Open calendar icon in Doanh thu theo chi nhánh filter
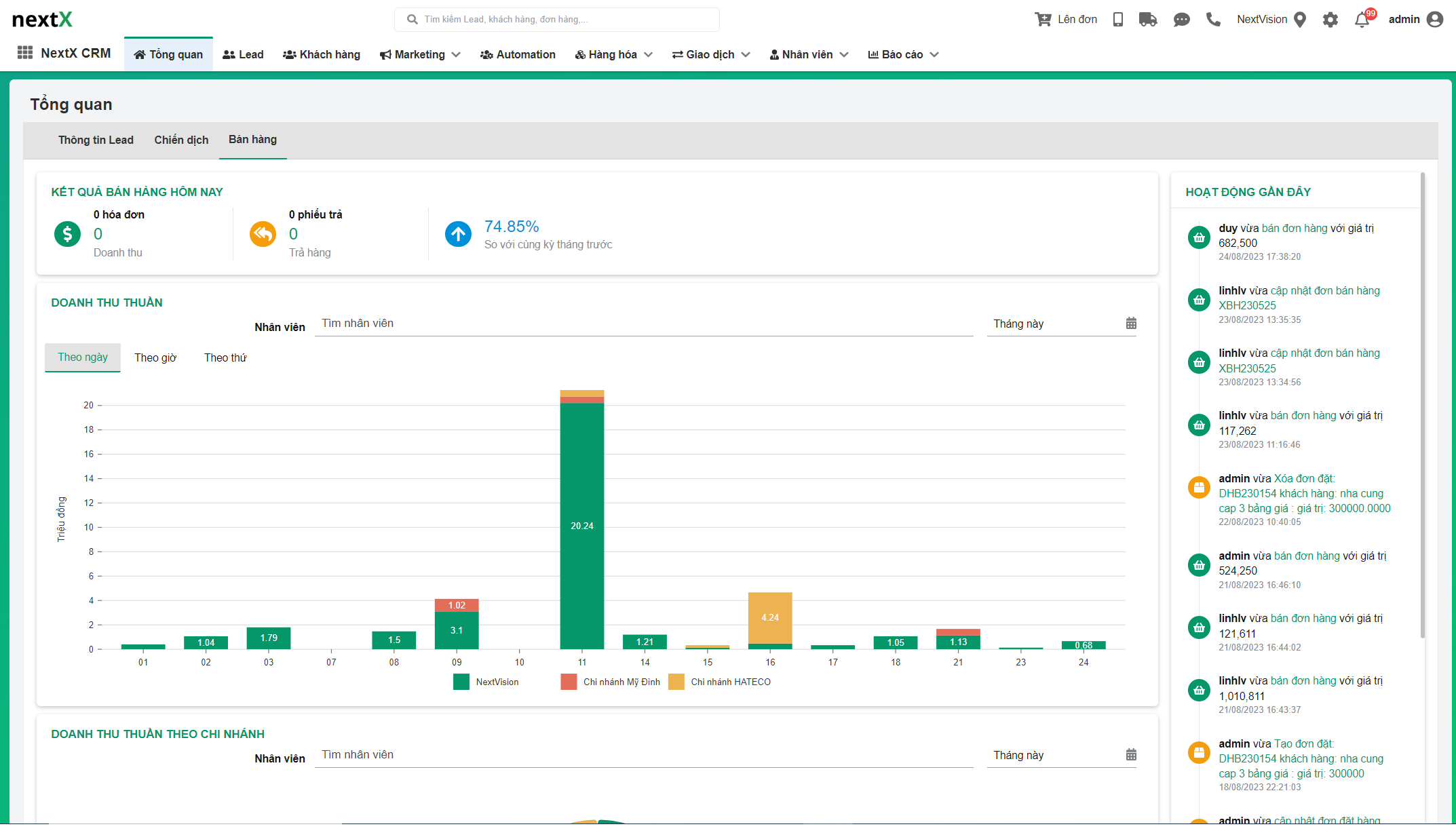The height and width of the screenshot is (833, 1456). (x=1131, y=755)
